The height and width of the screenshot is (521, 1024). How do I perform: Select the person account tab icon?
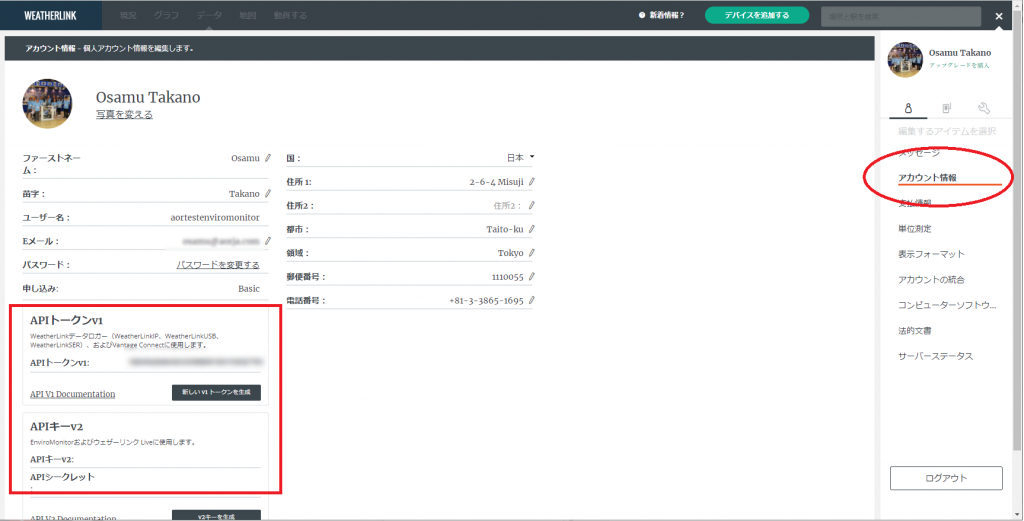[908, 108]
